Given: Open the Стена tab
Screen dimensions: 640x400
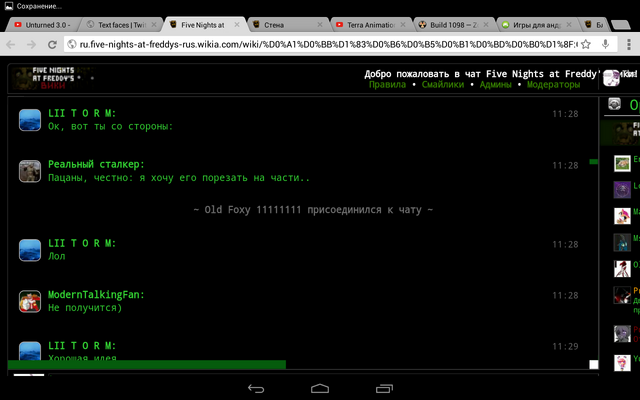Looking at the screenshot, I should [286, 25].
